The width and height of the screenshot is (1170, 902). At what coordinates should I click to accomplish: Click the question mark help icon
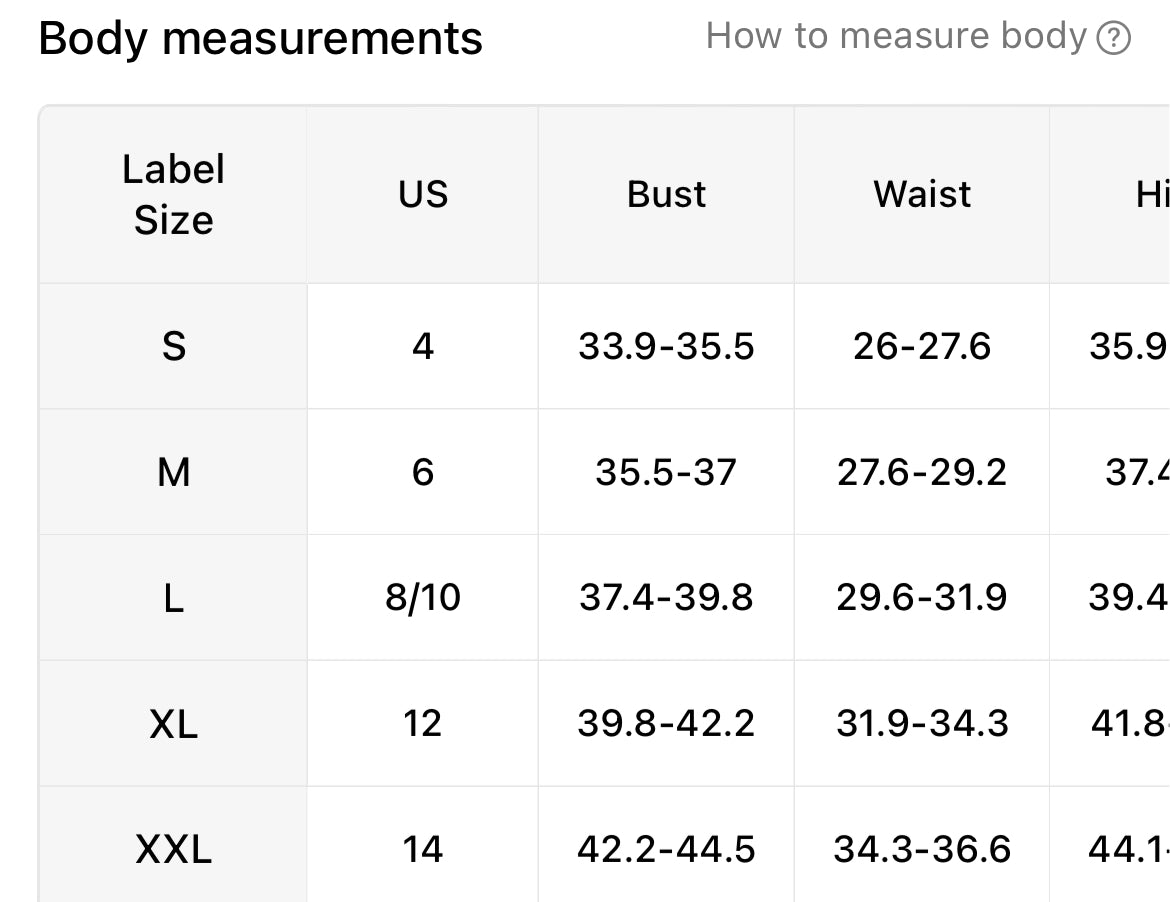[x=1113, y=38]
